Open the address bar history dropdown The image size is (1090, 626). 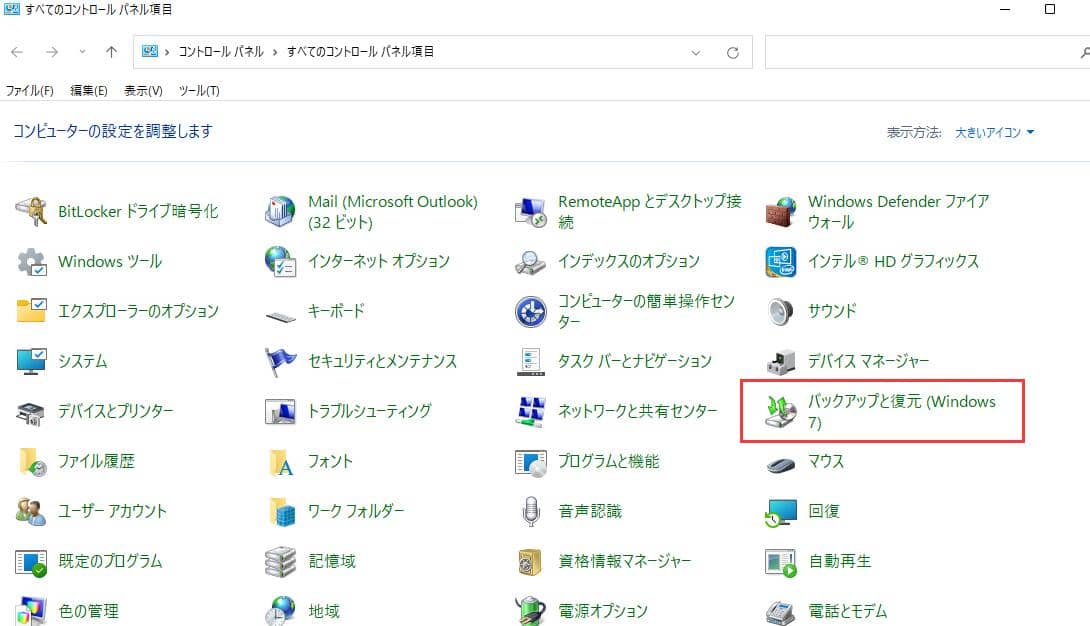point(696,52)
